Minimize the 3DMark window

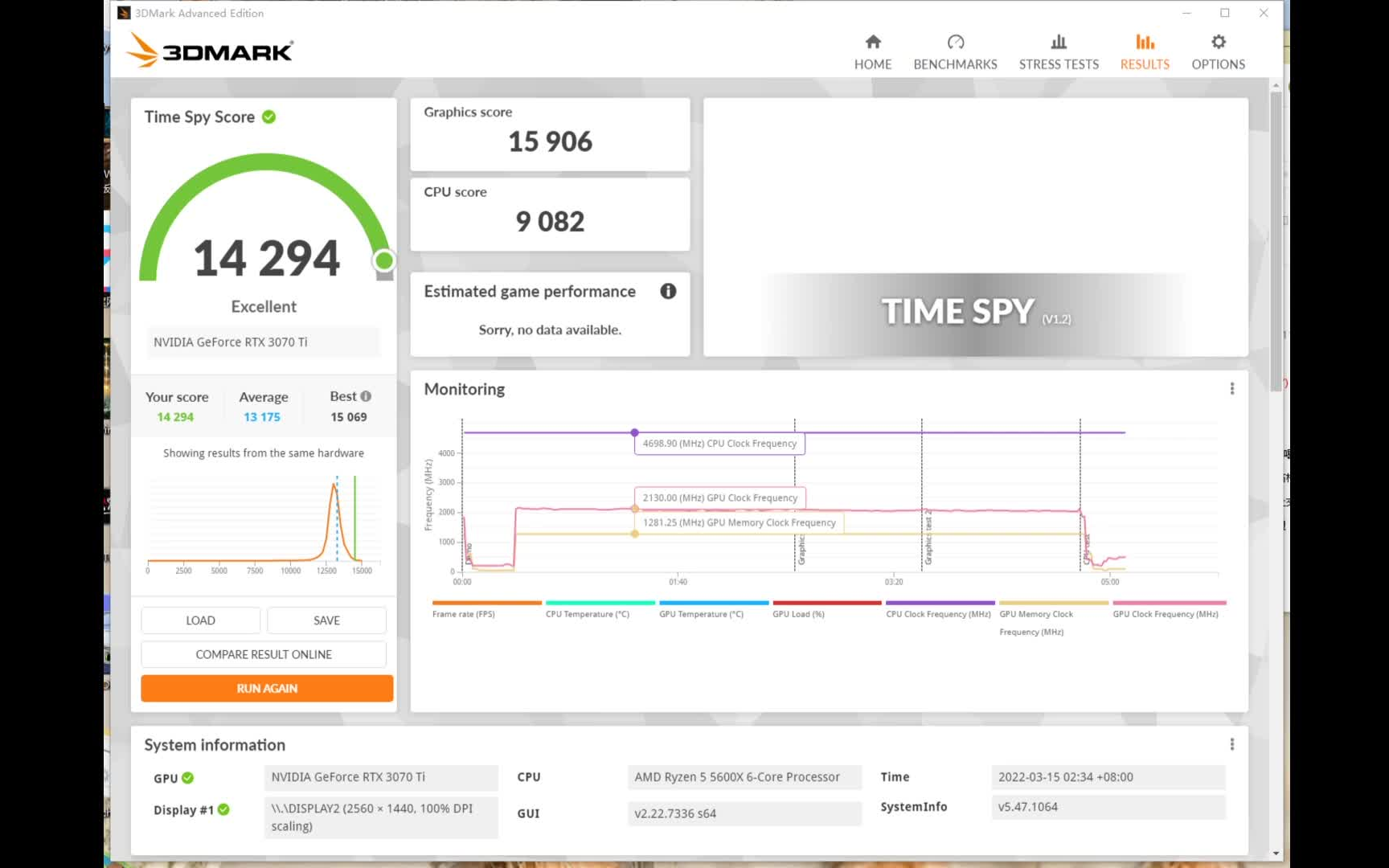pyautogui.click(x=1186, y=13)
